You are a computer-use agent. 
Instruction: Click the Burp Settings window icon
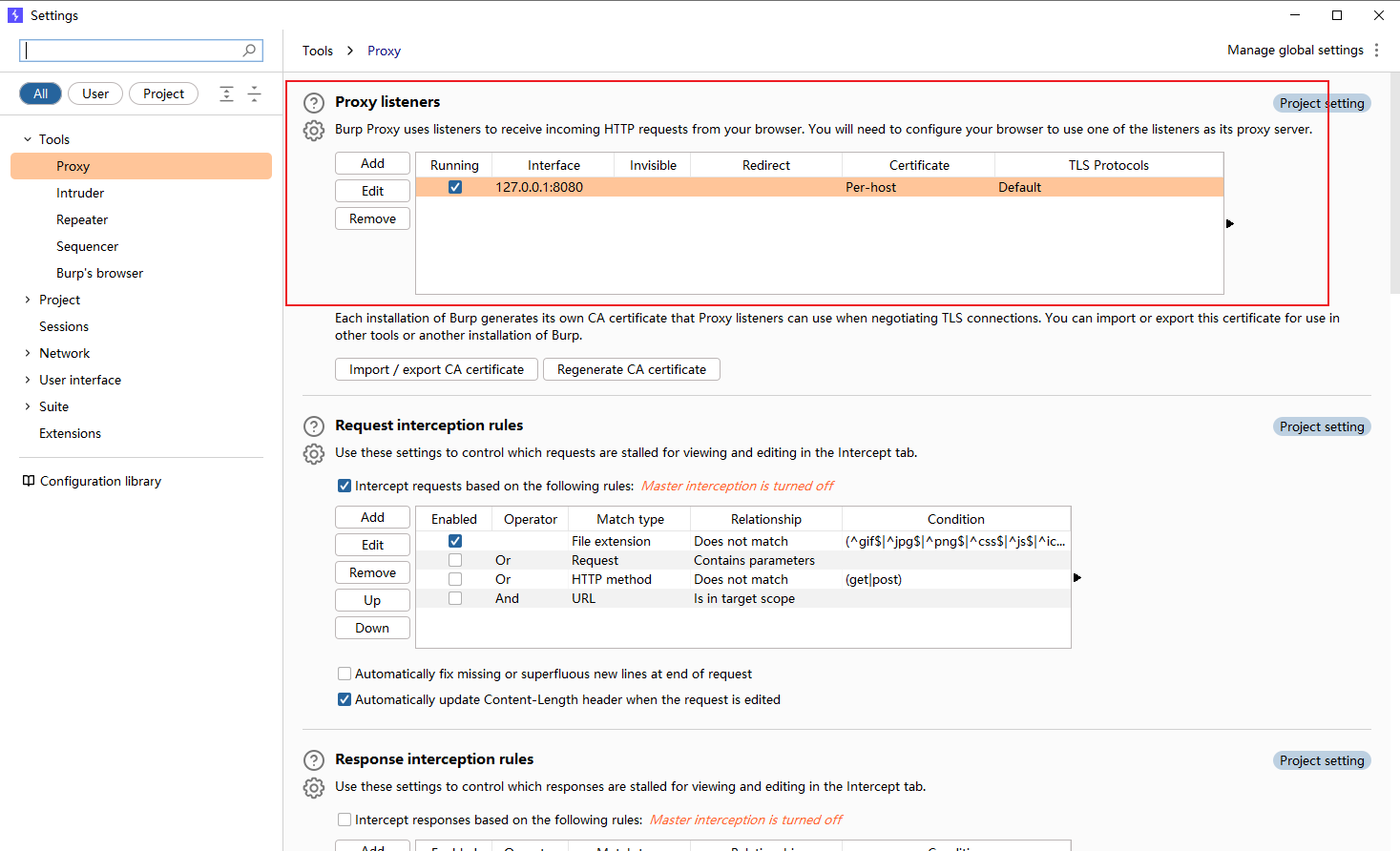15,15
